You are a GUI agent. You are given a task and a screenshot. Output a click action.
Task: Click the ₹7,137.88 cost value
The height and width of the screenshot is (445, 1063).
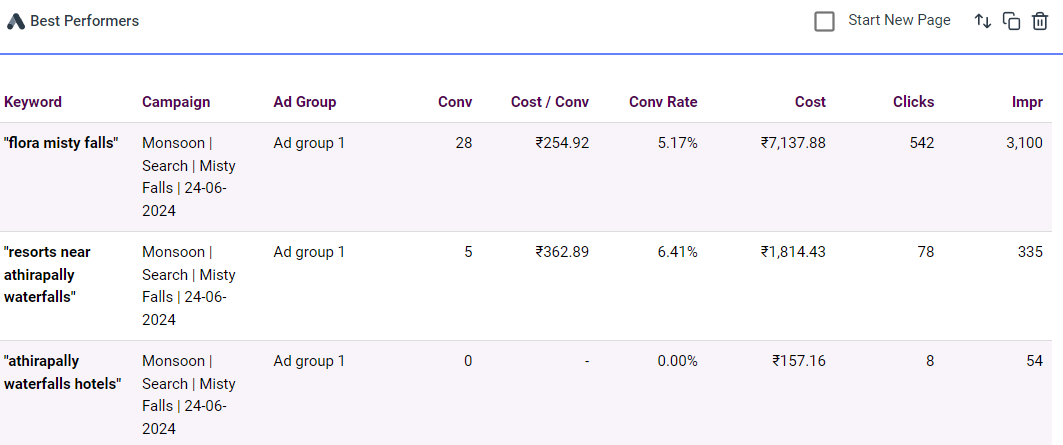tap(793, 143)
